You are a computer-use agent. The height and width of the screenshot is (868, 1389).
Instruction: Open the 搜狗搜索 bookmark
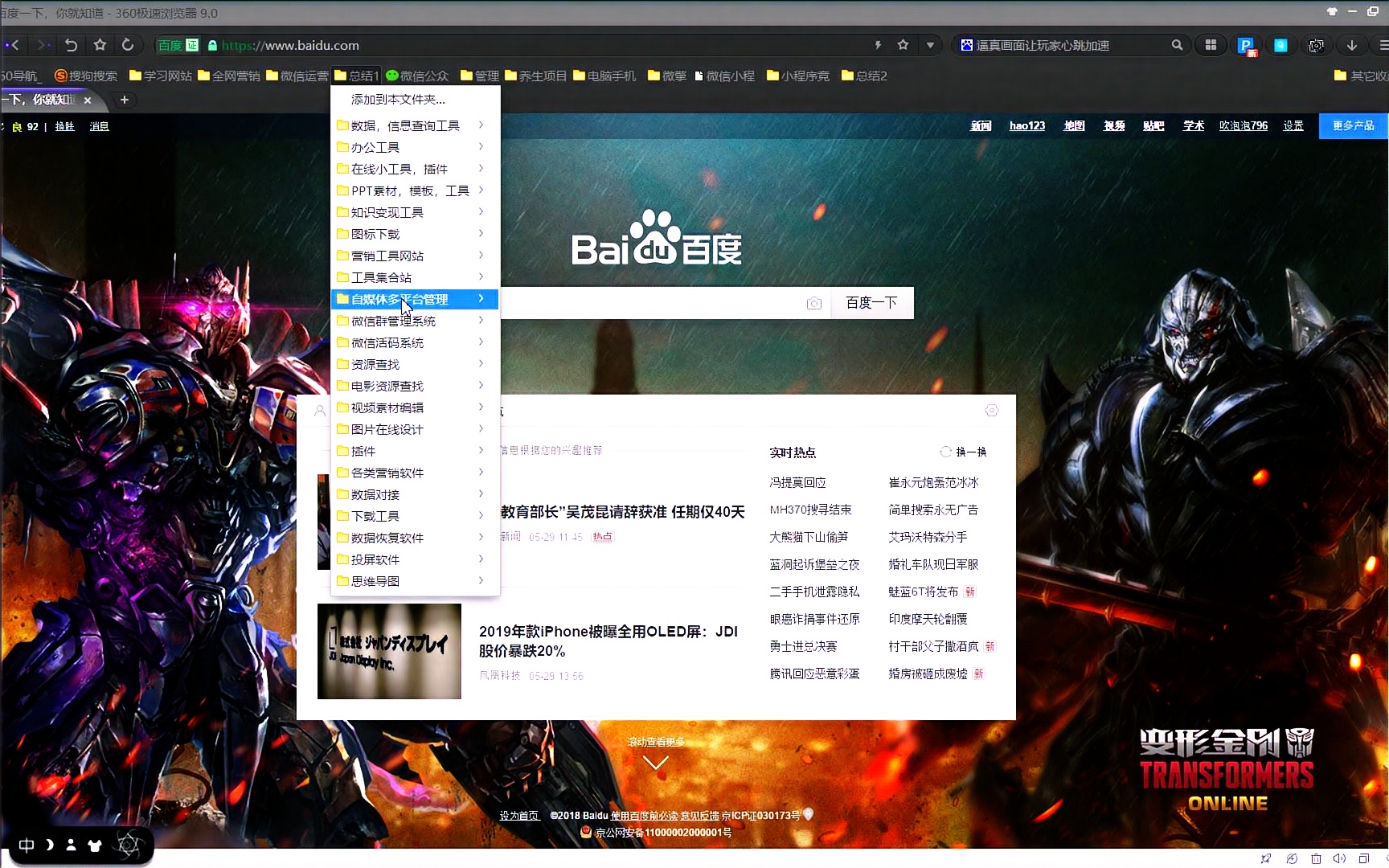click(86, 76)
